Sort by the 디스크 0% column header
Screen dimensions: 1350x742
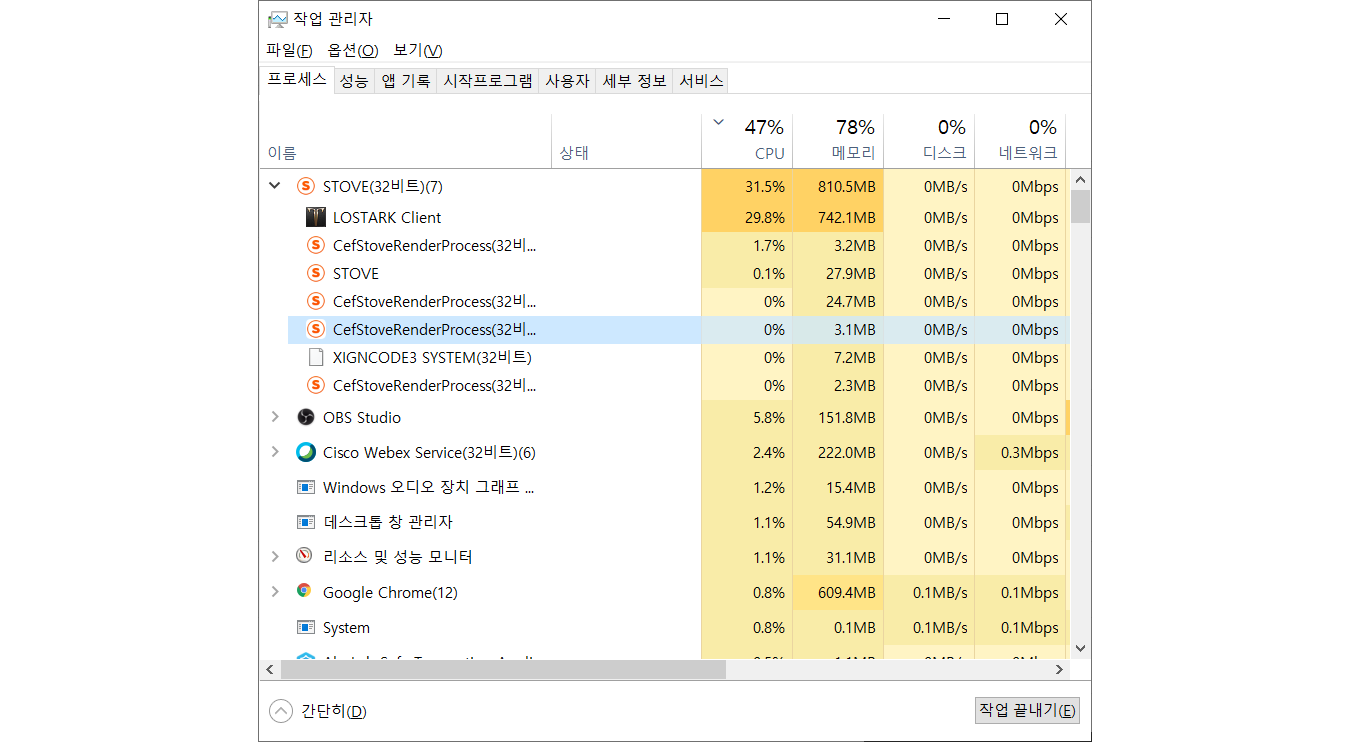coord(929,141)
